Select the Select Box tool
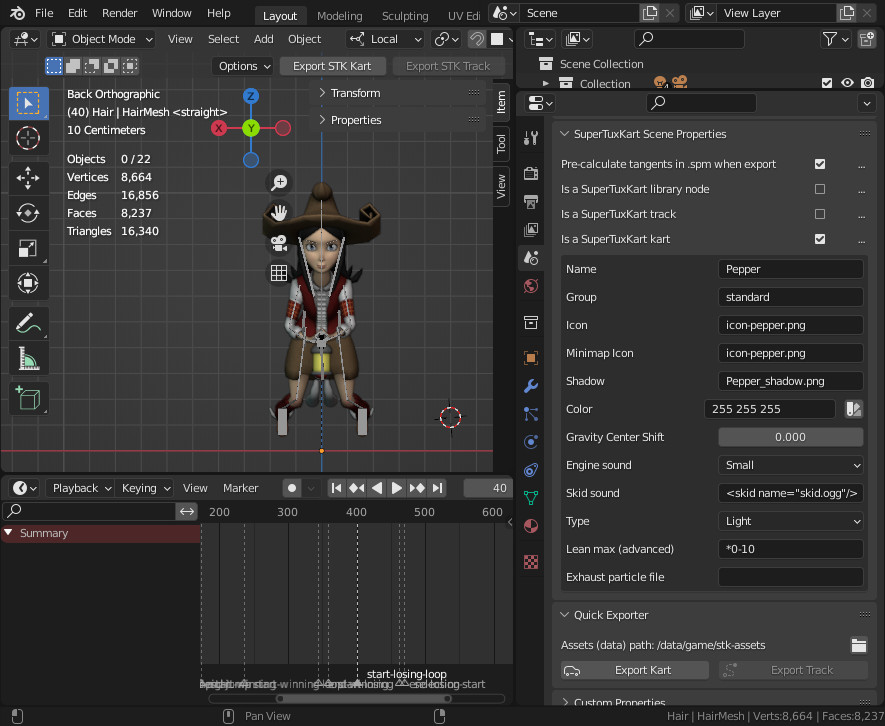 [x=28, y=103]
